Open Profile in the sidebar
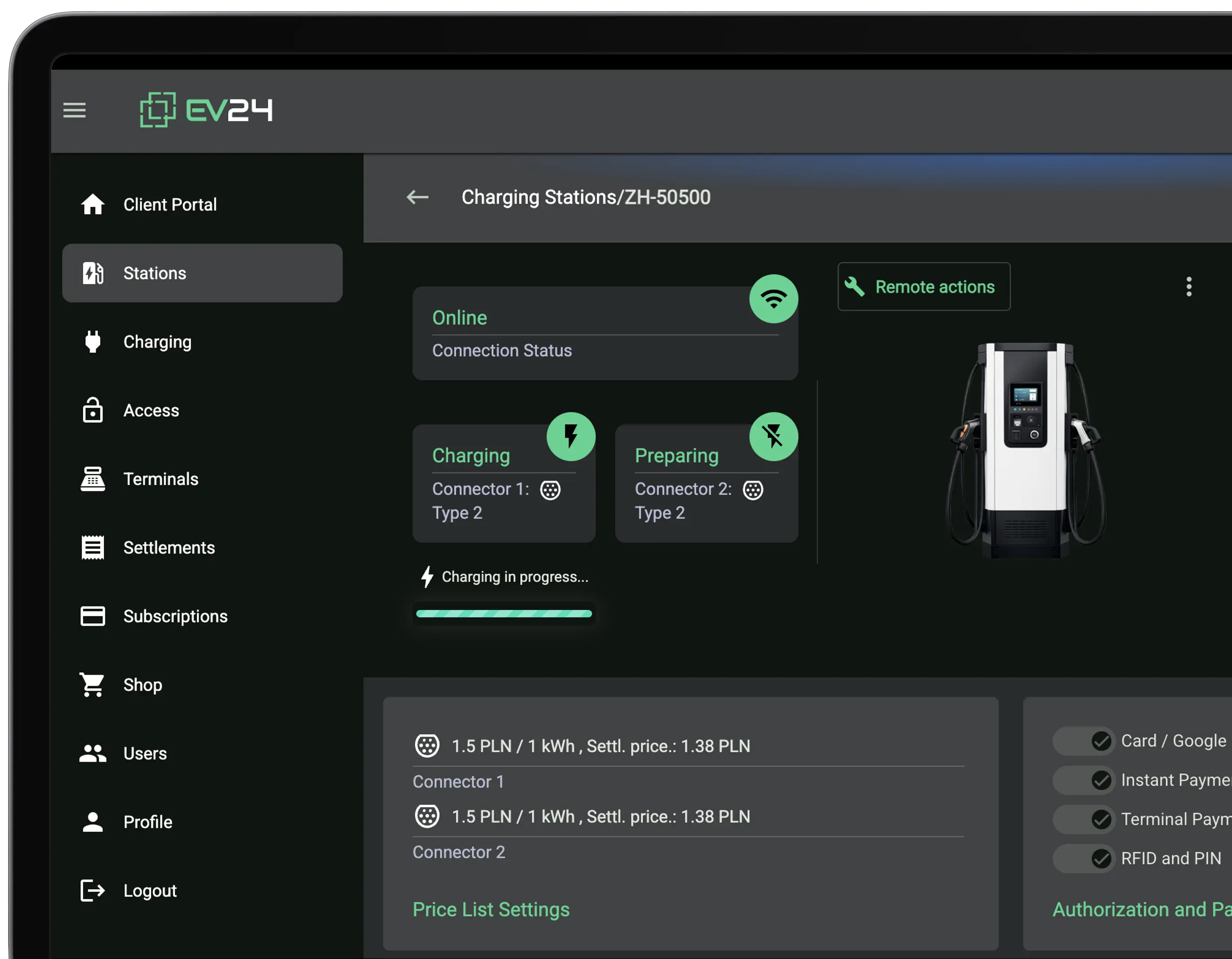The width and height of the screenshot is (1232, 959). click(x=202, y=822)
